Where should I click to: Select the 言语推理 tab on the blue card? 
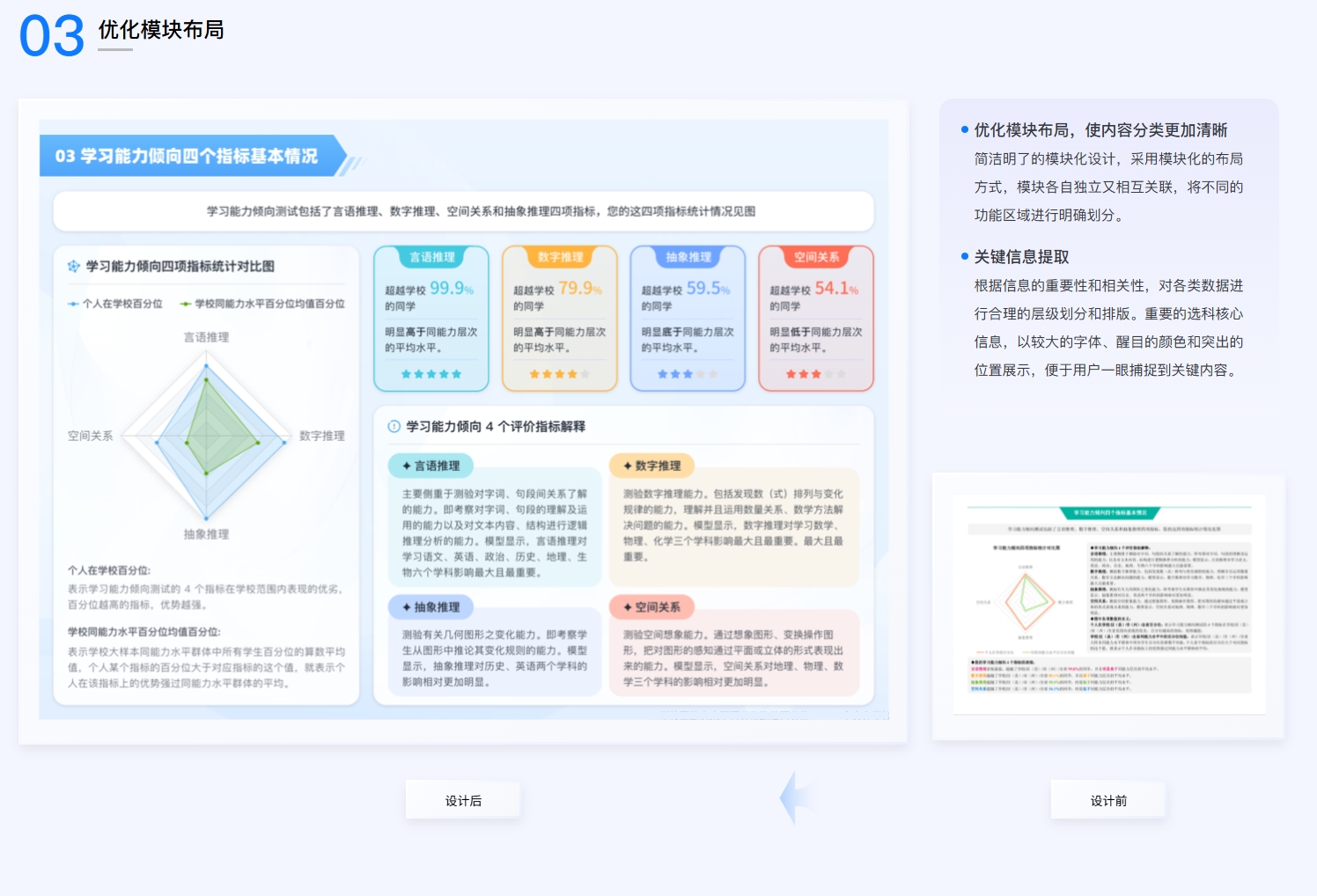pos(431,257)
